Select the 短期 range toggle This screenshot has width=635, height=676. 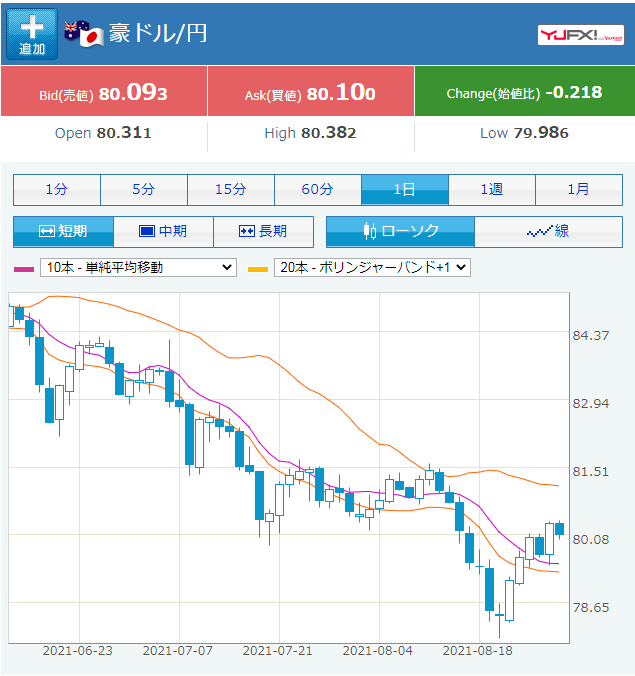[x=63, y=232]
